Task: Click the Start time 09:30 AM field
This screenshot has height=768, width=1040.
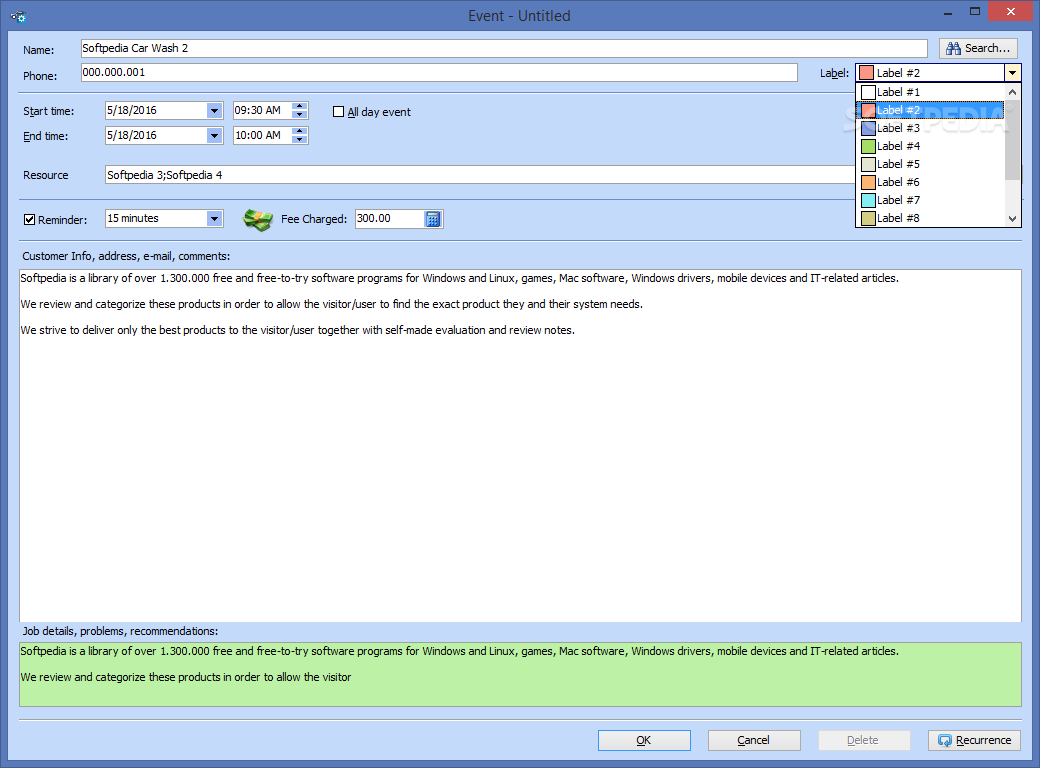Action: [263, 111]
